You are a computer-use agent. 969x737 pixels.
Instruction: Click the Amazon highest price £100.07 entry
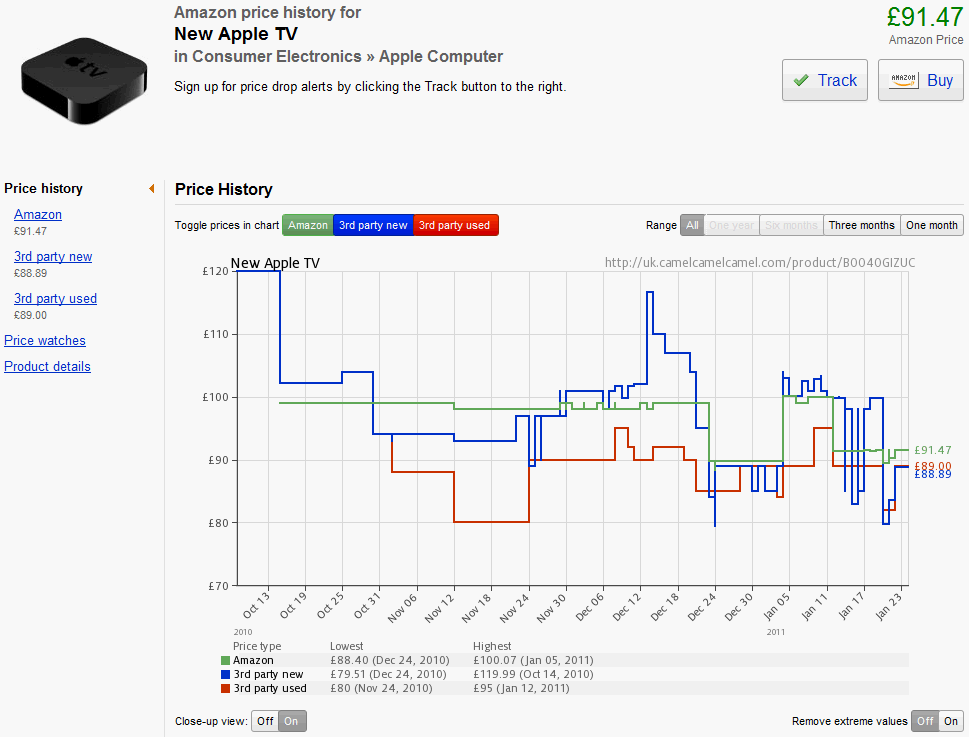click(x=533, y=660)
